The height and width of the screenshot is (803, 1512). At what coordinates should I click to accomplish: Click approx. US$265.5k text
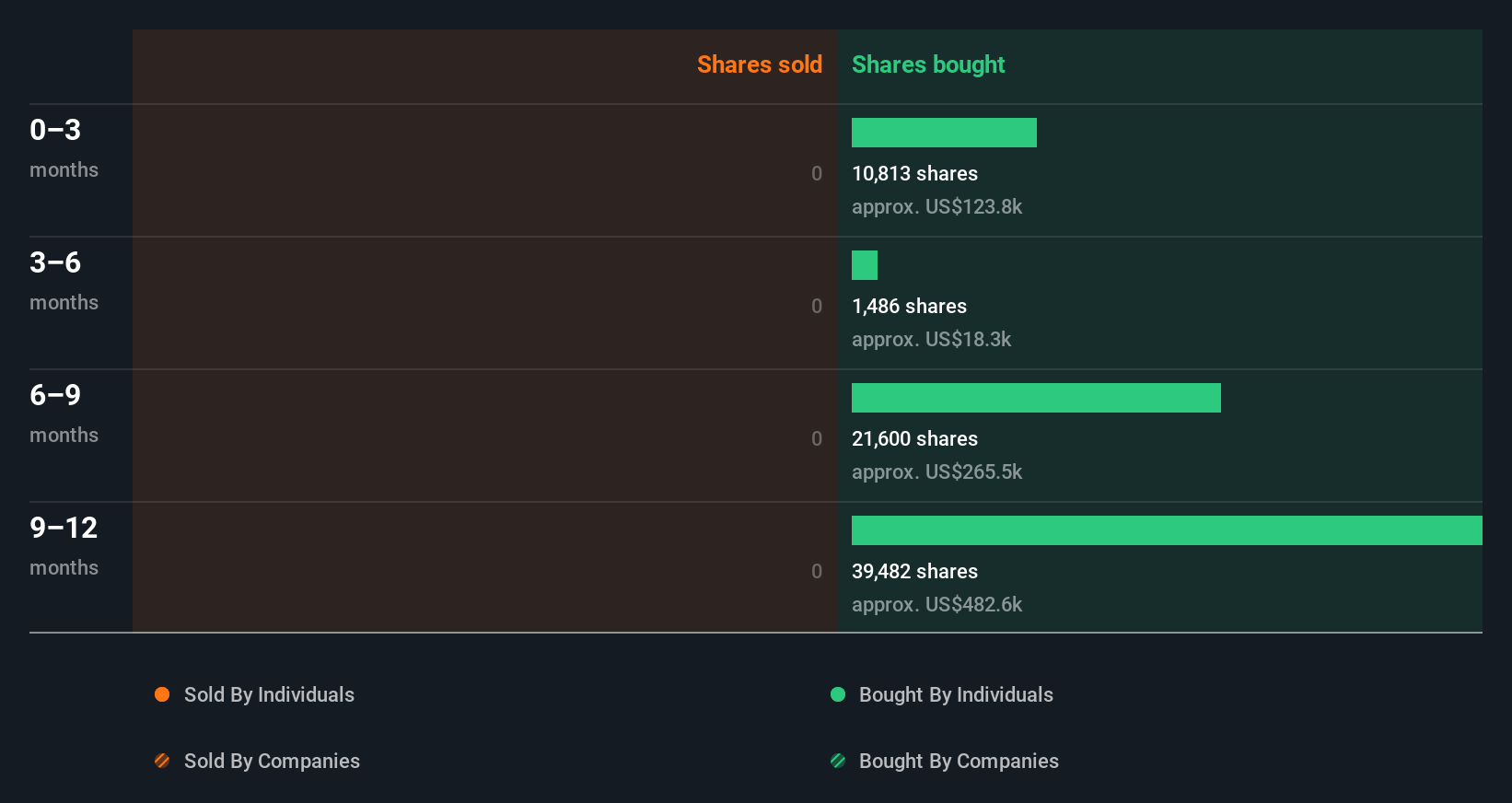point(936,472)
